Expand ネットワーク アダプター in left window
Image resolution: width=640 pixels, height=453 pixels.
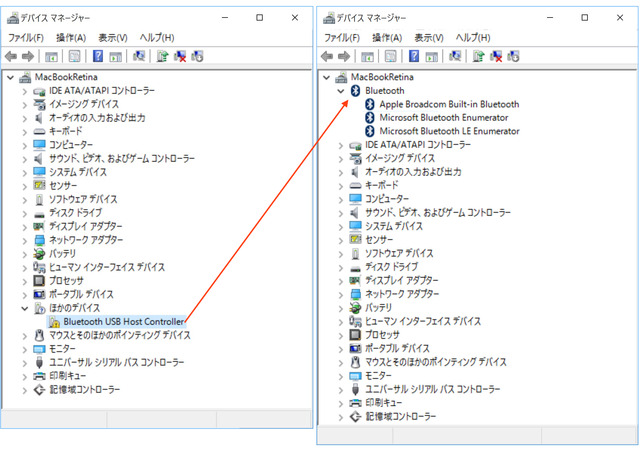point(25,240)
